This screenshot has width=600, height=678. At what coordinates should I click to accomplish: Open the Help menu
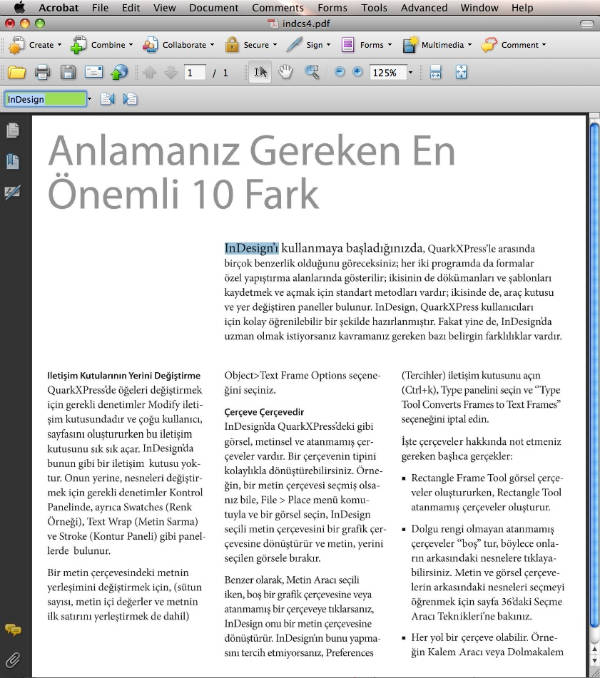pos(522,8)
